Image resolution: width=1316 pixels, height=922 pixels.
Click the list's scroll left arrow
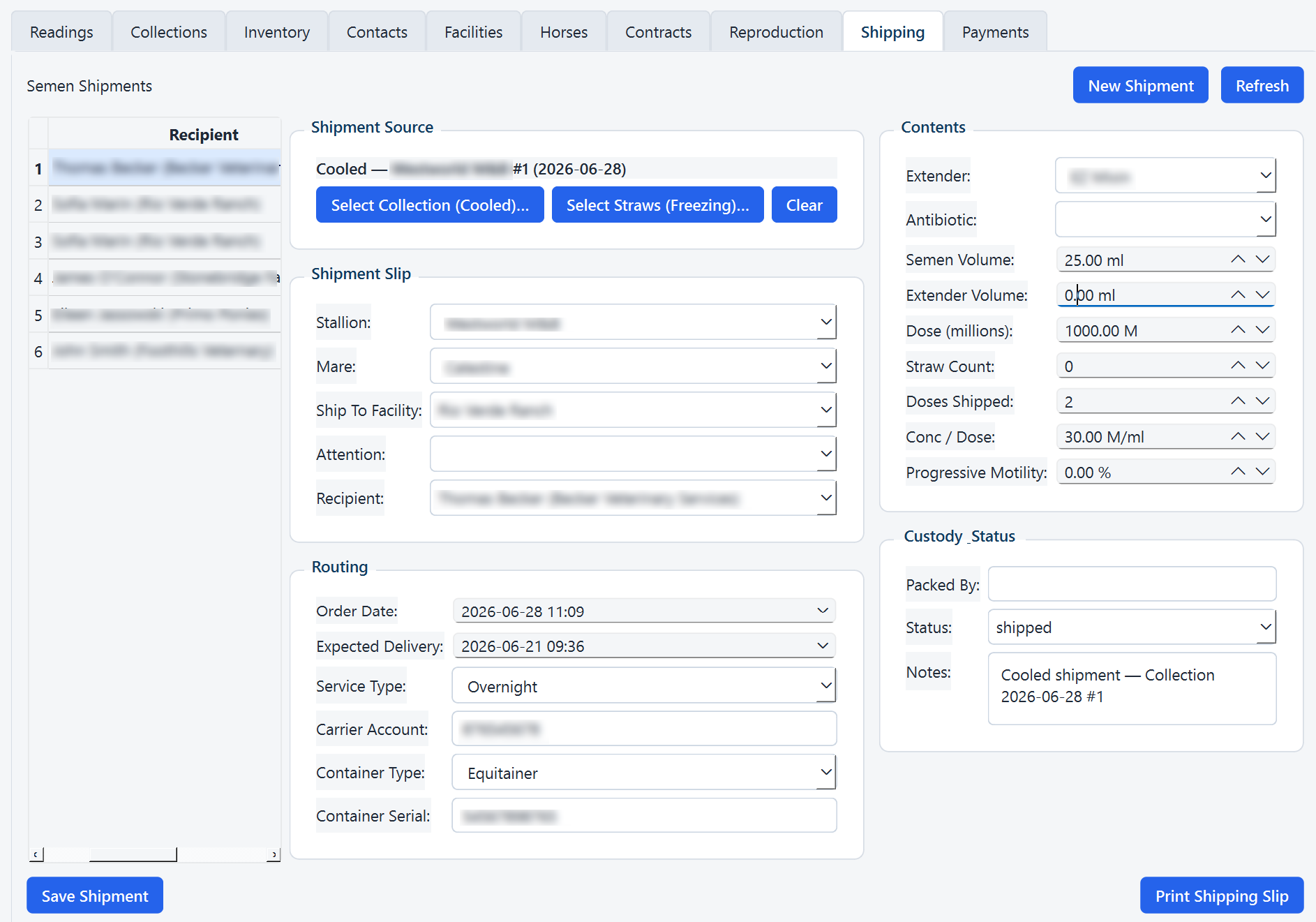[x=36, y=854]
